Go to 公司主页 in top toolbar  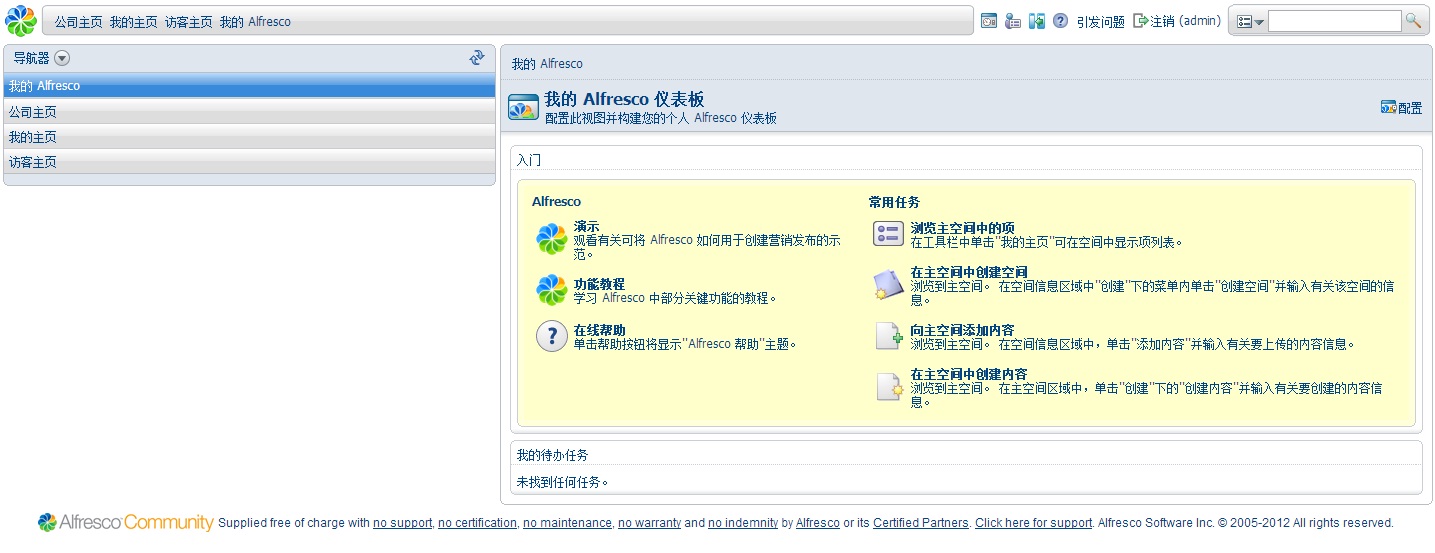78,21
